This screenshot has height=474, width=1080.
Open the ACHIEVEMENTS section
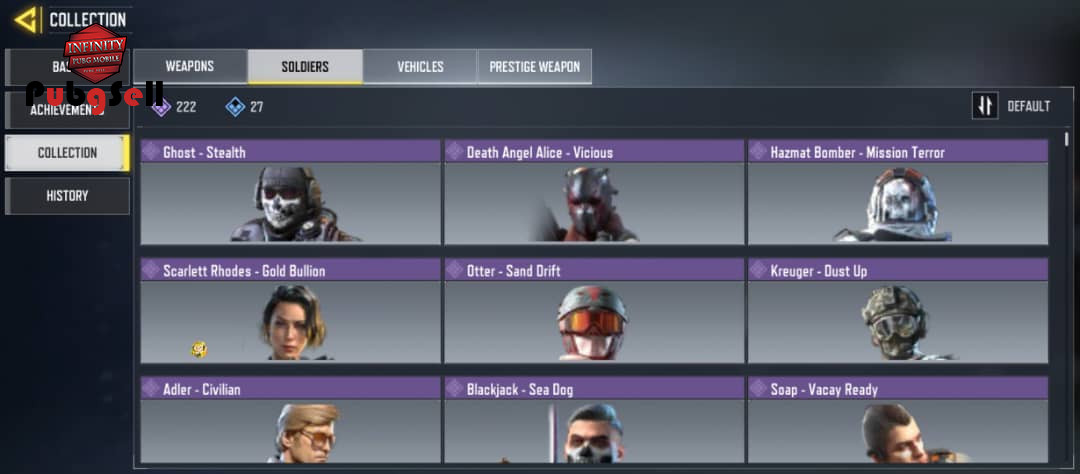68,110
